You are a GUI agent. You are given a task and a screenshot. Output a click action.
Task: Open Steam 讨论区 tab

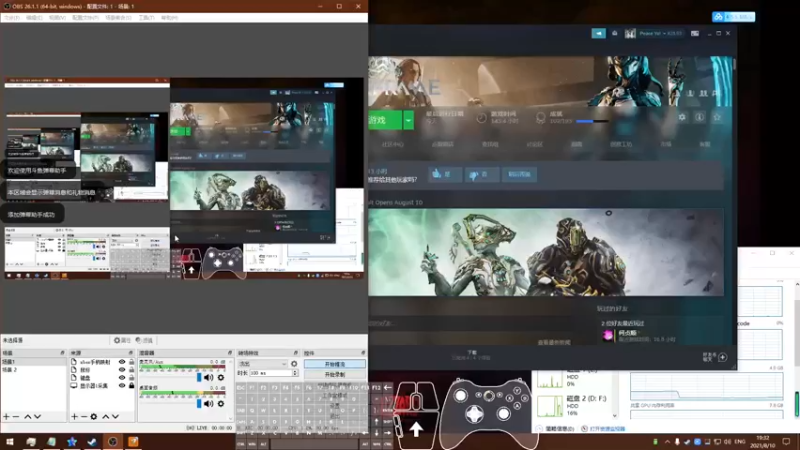pyautogui.click(x=534, y=144)
